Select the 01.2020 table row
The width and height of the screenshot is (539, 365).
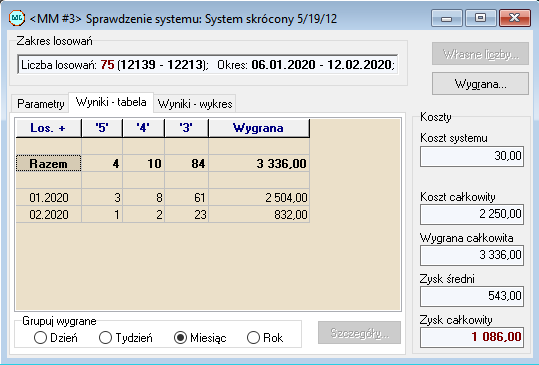[x=163, y=197]
